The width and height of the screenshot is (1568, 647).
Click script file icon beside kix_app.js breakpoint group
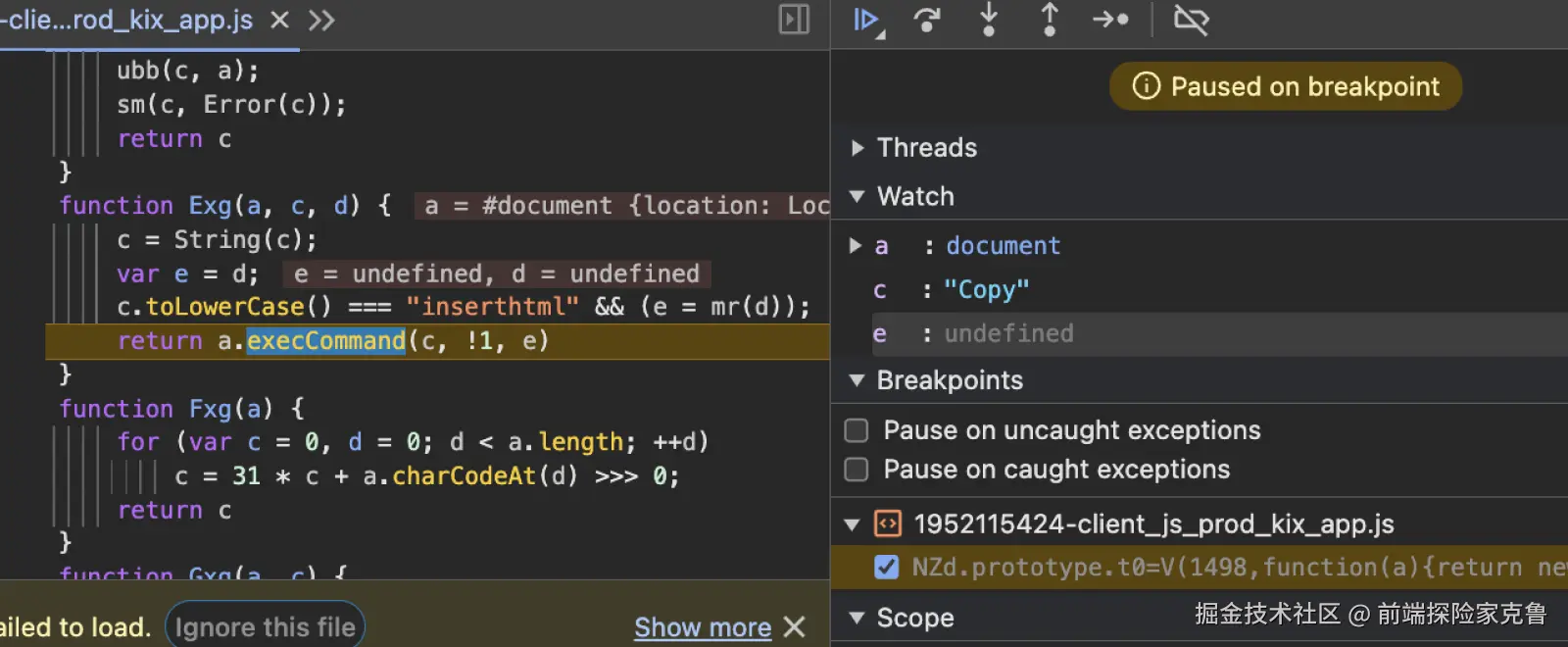[x=888, y=524]
